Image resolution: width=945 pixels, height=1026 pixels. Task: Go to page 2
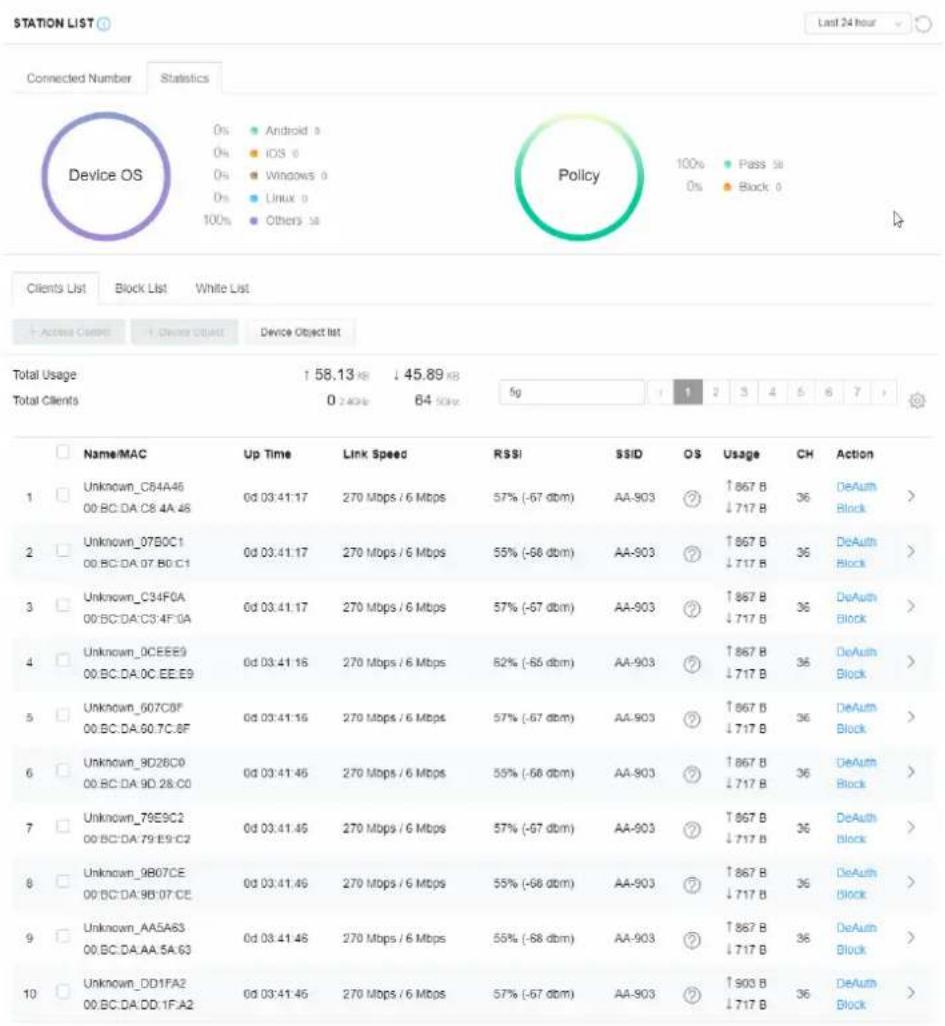[715, 392]
